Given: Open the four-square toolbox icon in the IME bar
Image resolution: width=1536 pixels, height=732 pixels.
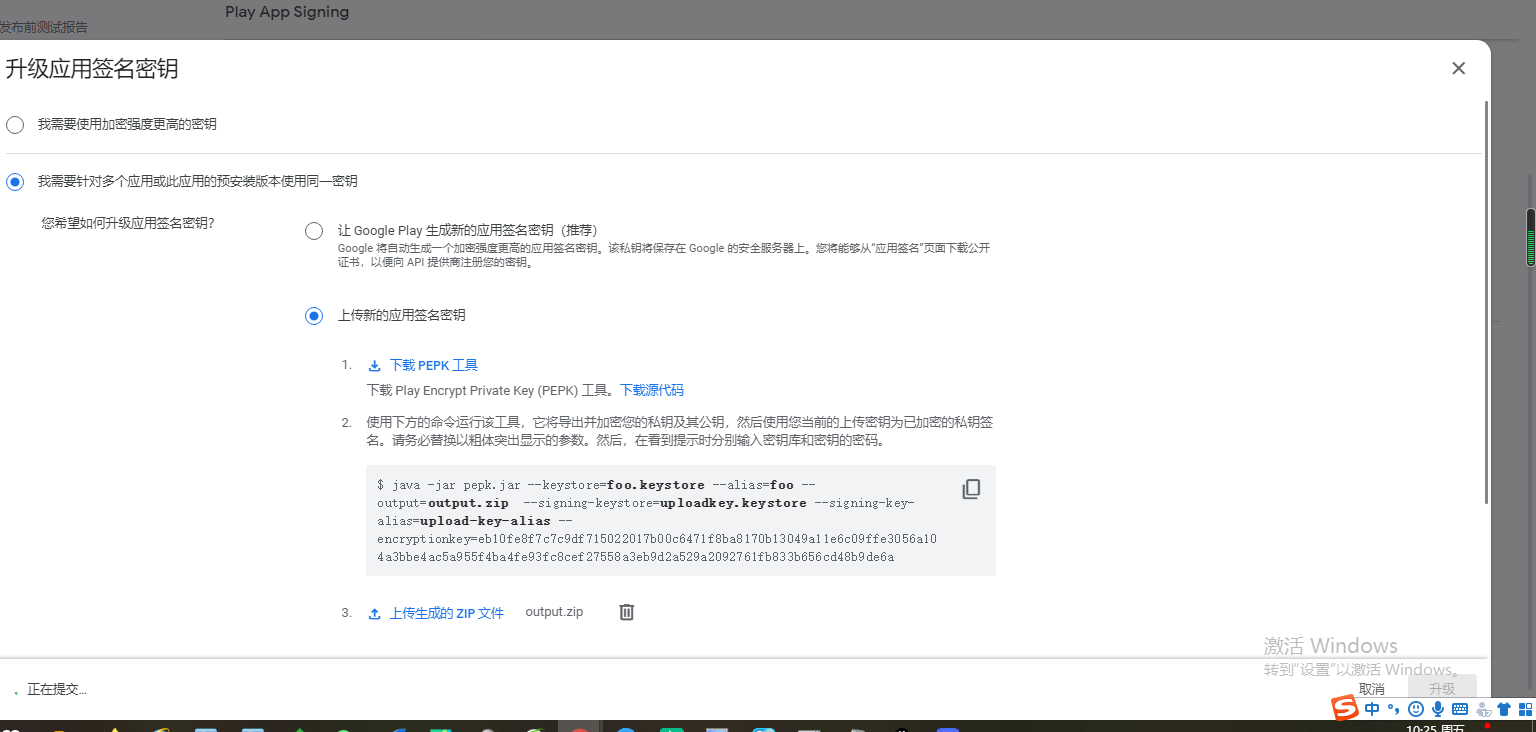Looking at the screenshot, I should pyautogui.click(x=1524, y=709).
